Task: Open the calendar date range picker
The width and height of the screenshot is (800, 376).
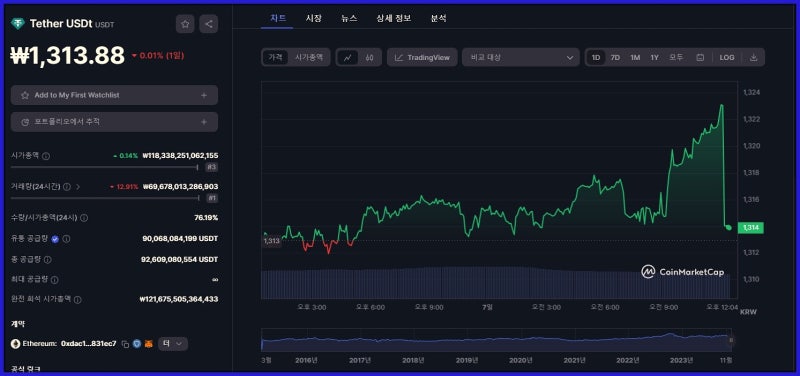Action: 701,58
